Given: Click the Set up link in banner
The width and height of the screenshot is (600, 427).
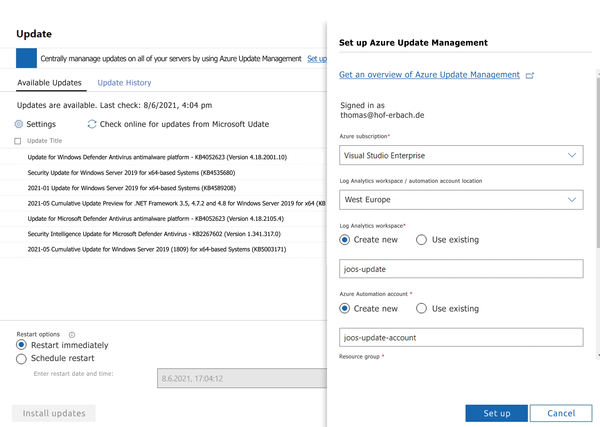Looking at the screenshot, I should coord(317,59).
